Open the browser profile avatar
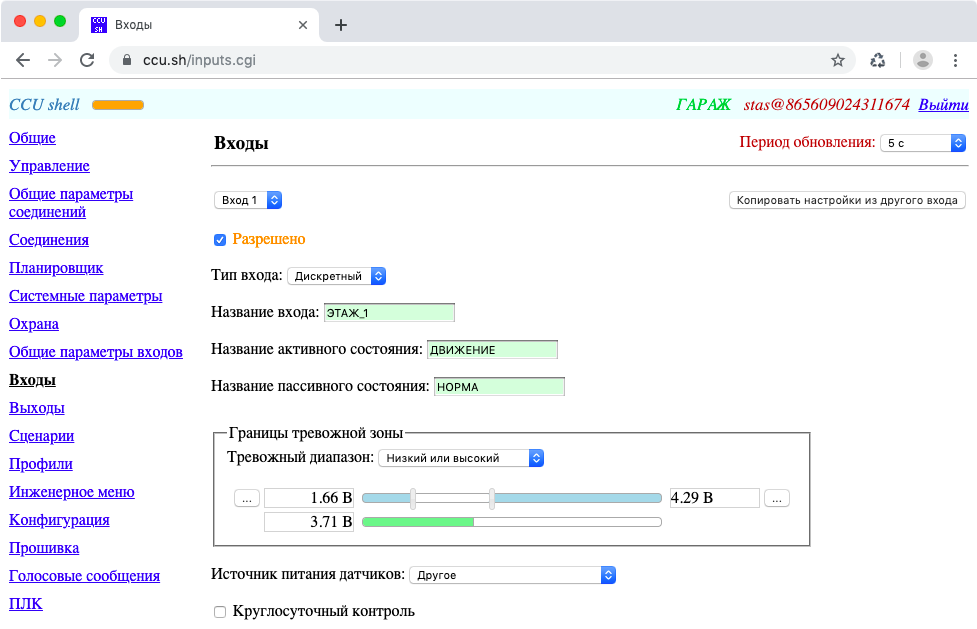The height and width of the screenshot is (629, 977). pyautogui.click(x=922, y=60)
